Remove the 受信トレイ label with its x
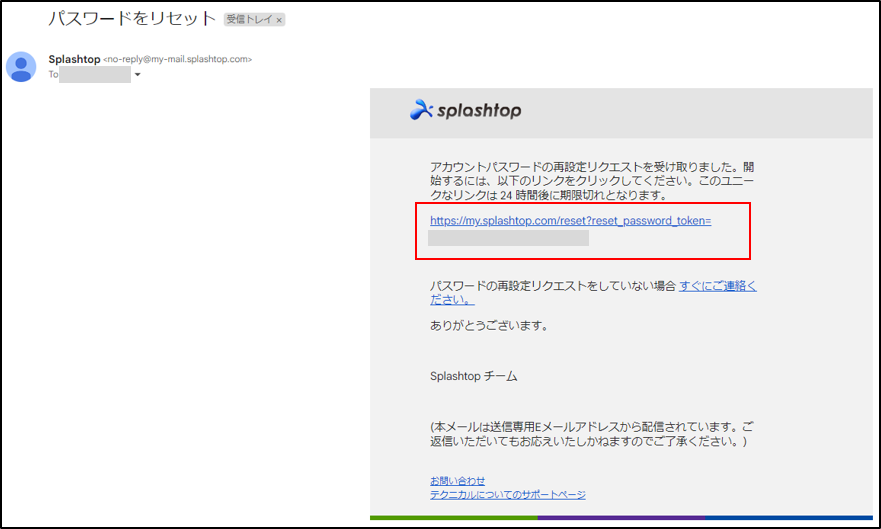881x529 pixels. (x=279, y=20)
